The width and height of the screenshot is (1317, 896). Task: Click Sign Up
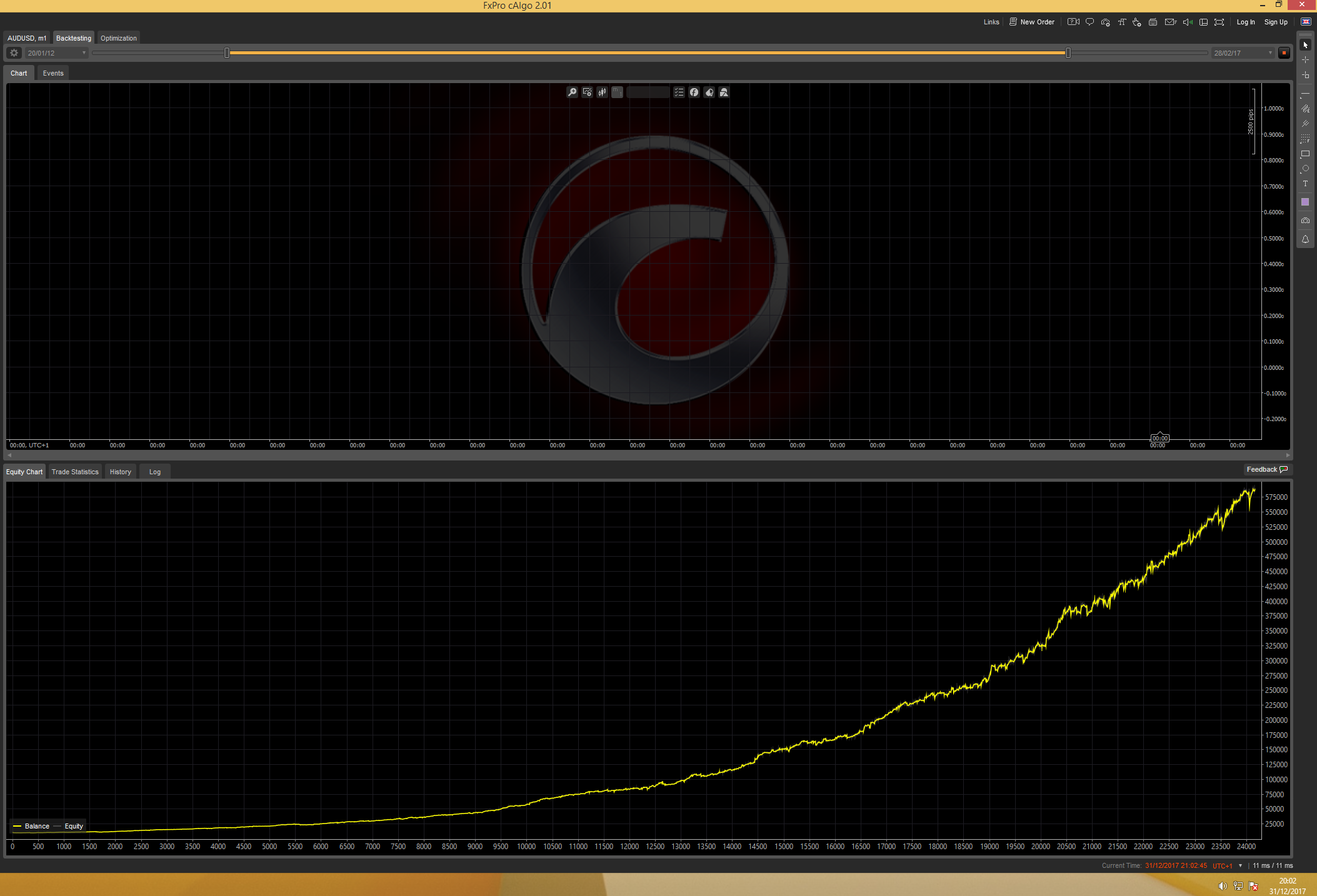[1276, 22]
